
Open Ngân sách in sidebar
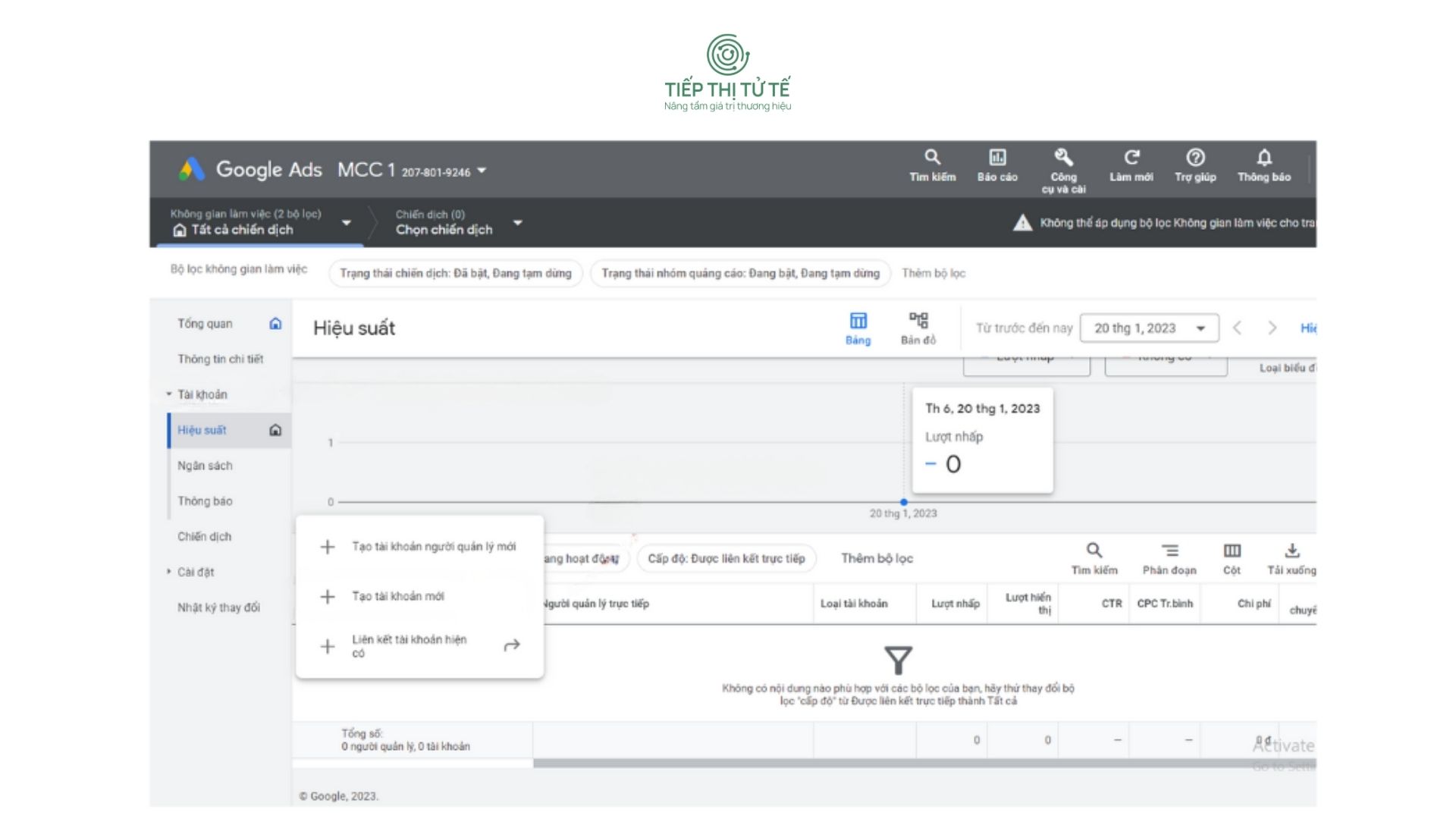(205, 466)
